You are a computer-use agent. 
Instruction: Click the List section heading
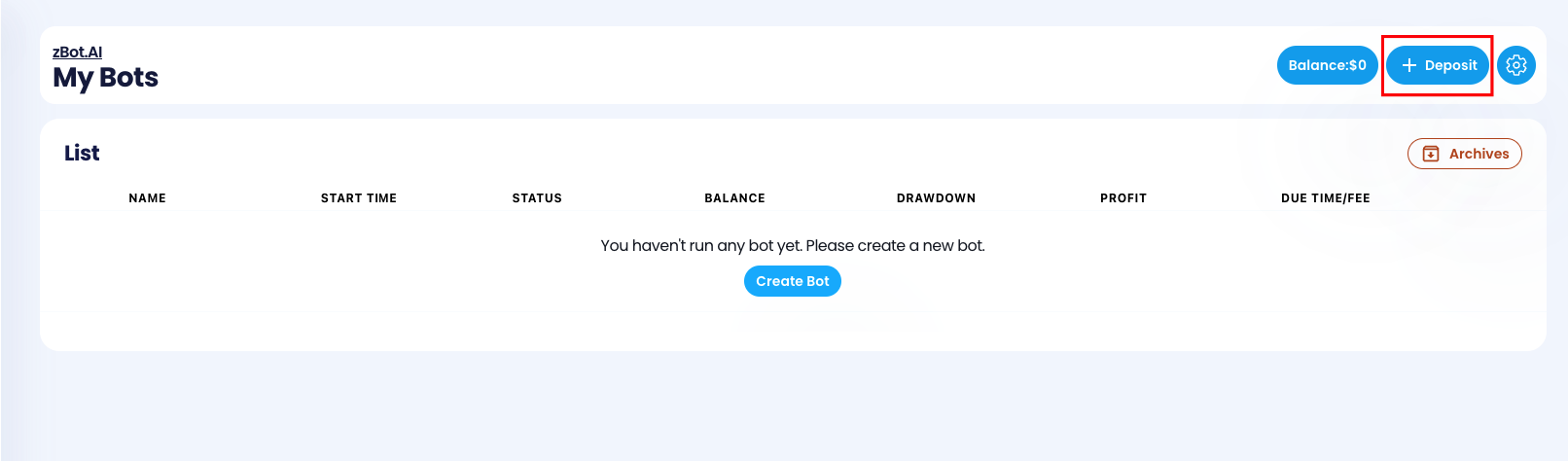point(82,153)
